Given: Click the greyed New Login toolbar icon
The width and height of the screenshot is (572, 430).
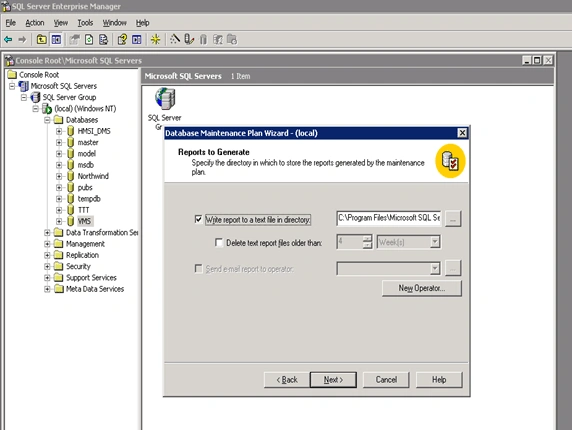Looking at the screenshot, I should [x=218, y=39].
